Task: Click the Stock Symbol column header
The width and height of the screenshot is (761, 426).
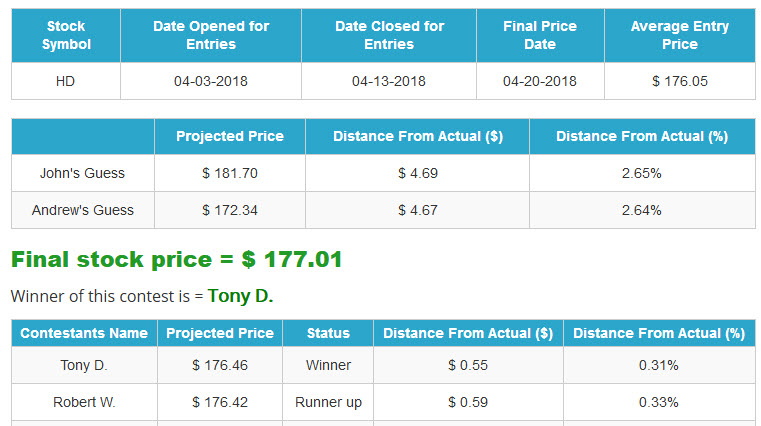Action: coord(66,35)
